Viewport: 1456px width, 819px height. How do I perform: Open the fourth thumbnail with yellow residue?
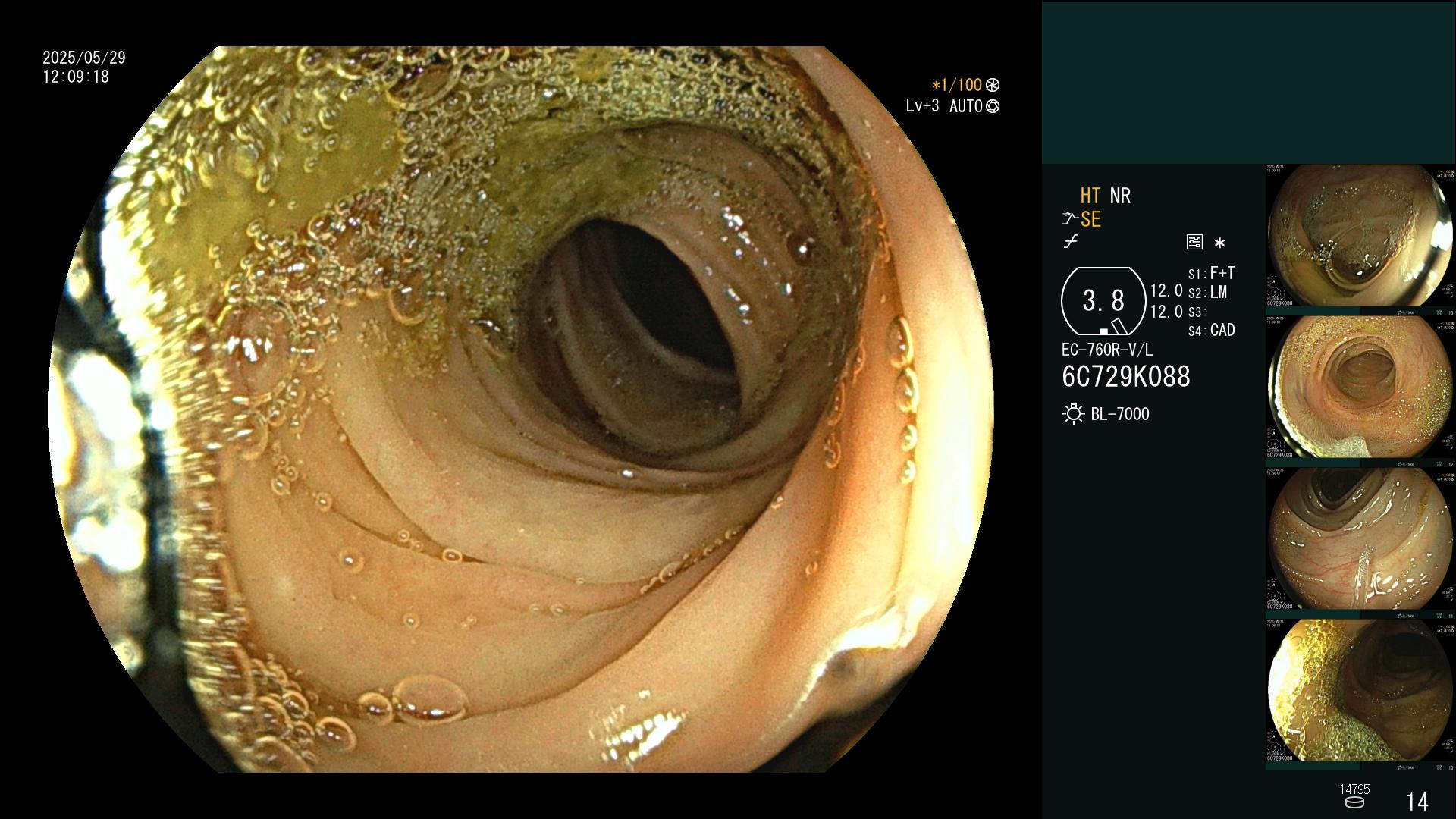coord(1360,691)
